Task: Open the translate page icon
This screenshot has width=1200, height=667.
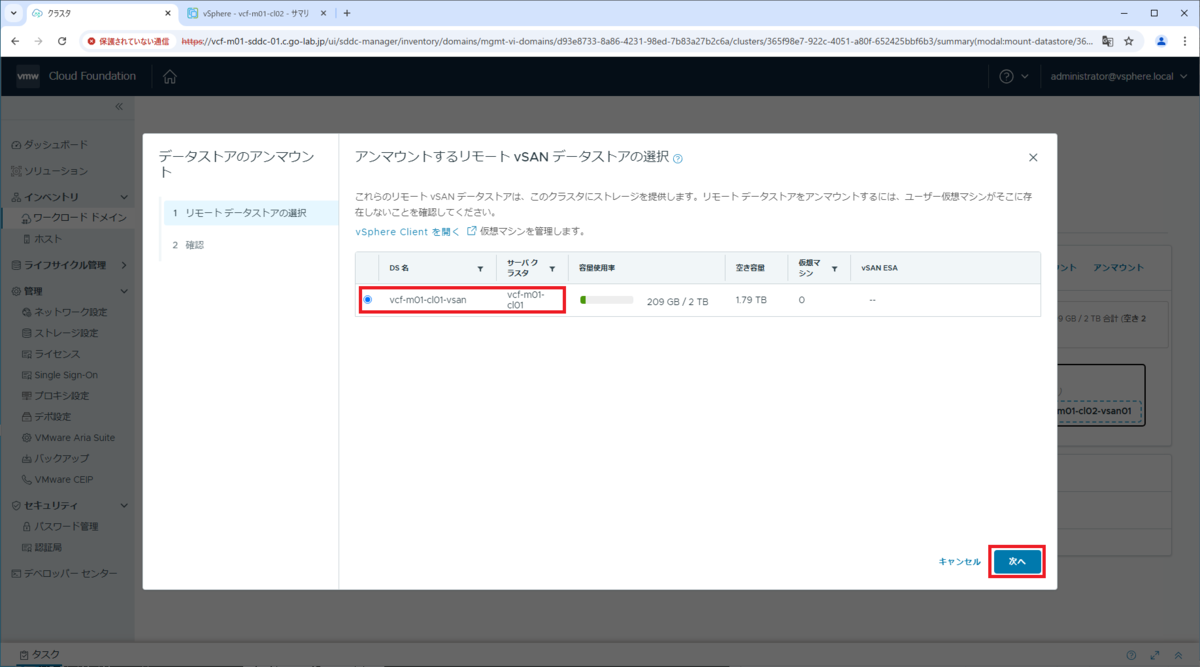Action: [x=1107, y=41]
